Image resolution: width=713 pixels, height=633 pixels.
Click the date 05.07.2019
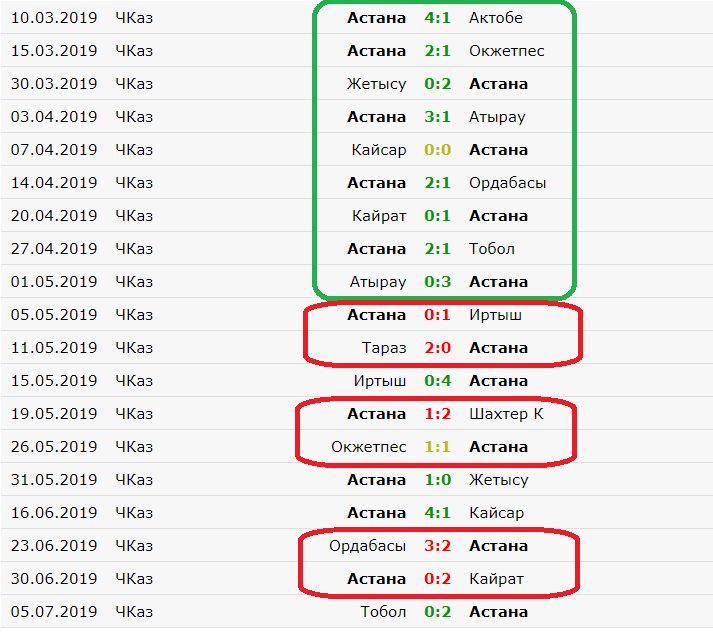click(54, 612)
